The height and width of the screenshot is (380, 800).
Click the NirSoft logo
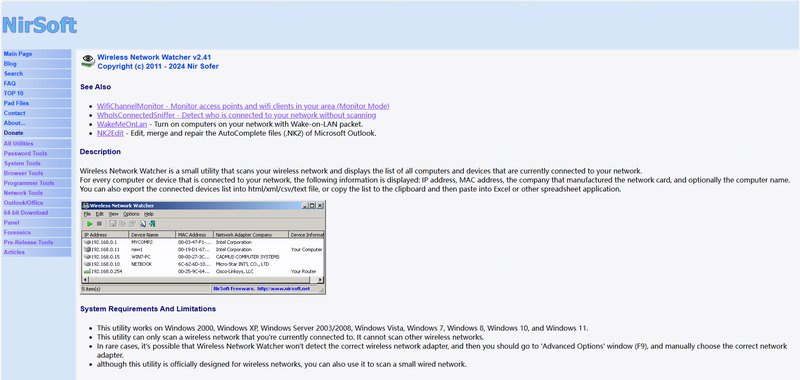pos(39,24)
